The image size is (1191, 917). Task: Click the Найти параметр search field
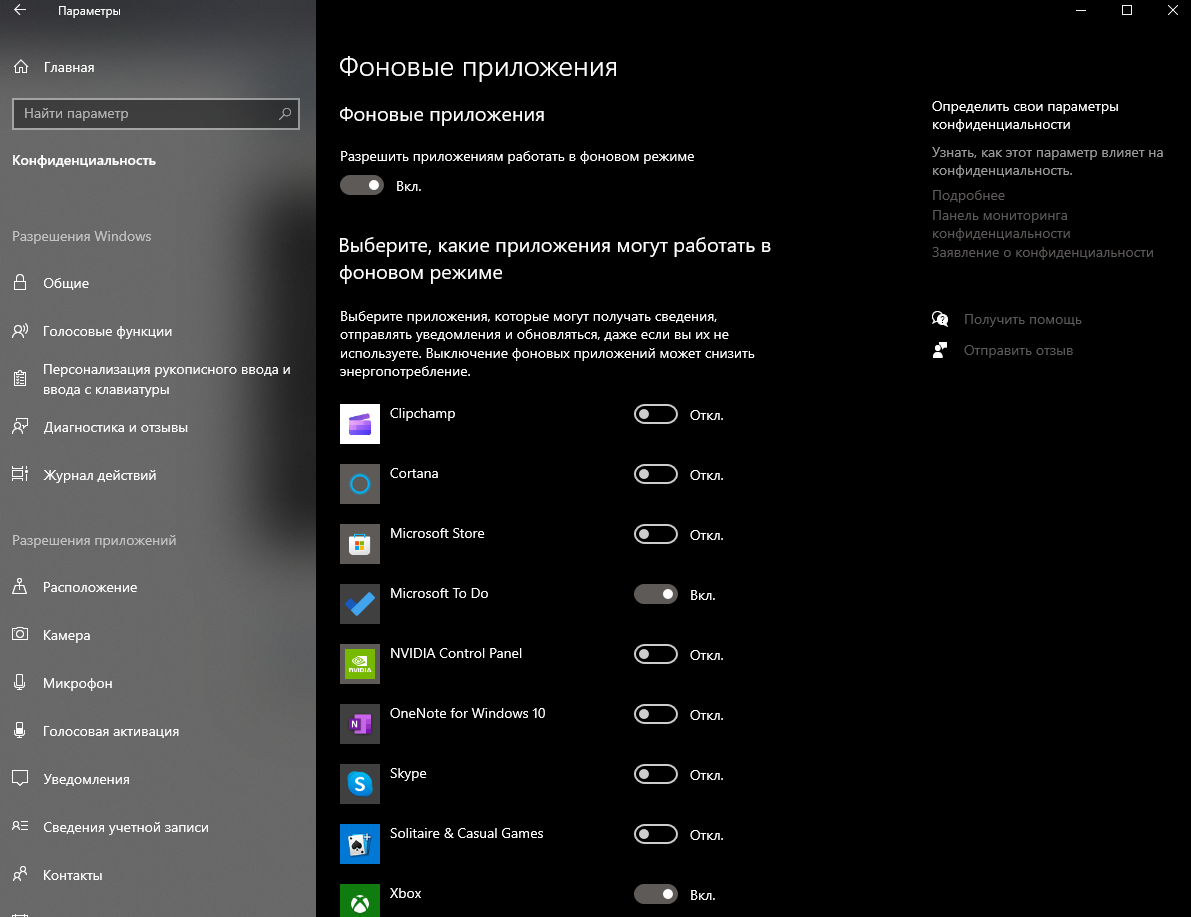(x=156, y=113)
